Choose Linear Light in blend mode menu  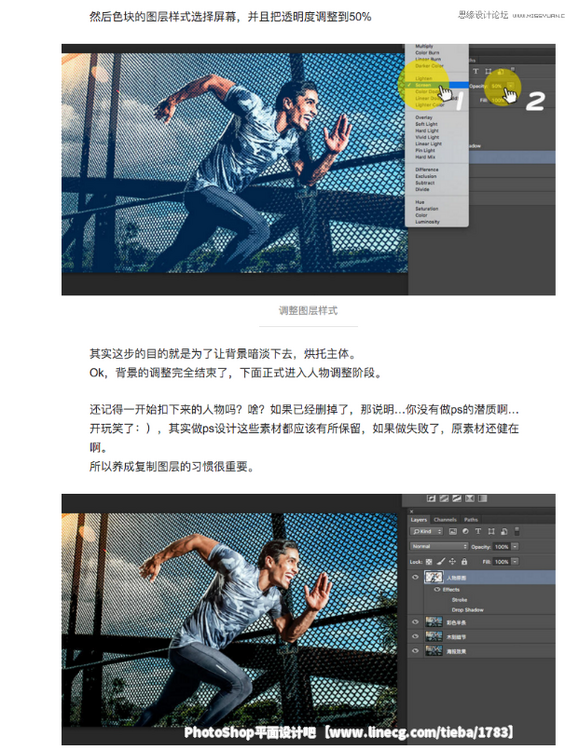coord(437,143)
